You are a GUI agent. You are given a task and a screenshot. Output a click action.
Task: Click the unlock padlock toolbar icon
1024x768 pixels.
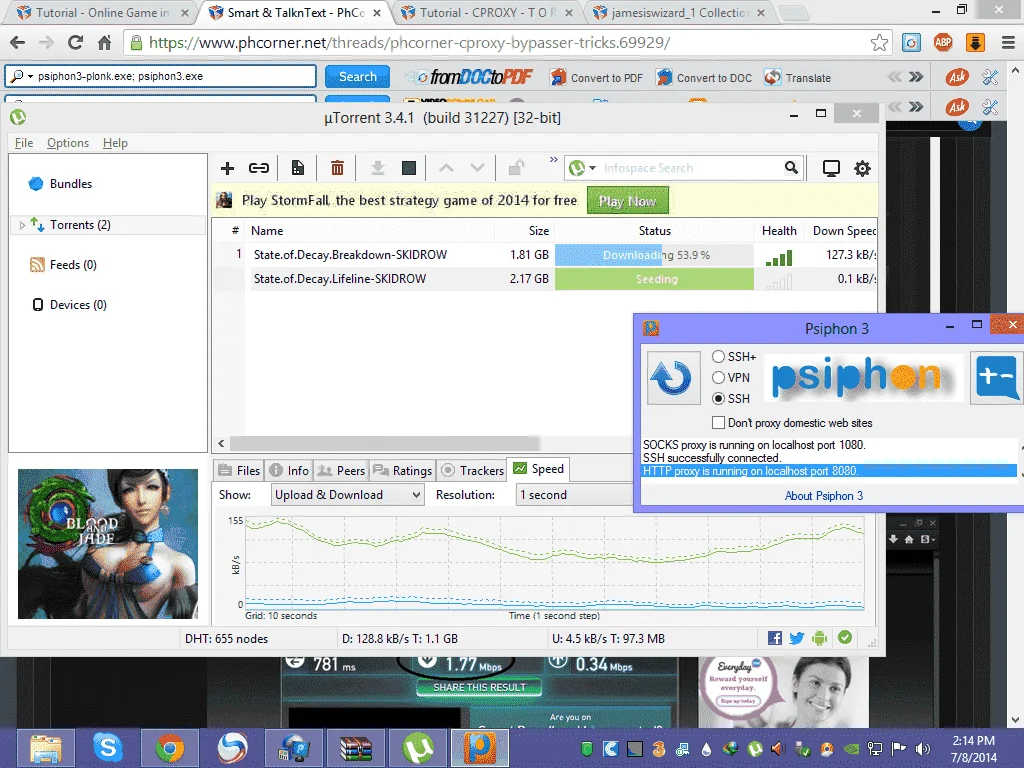(x=516, y=168)
